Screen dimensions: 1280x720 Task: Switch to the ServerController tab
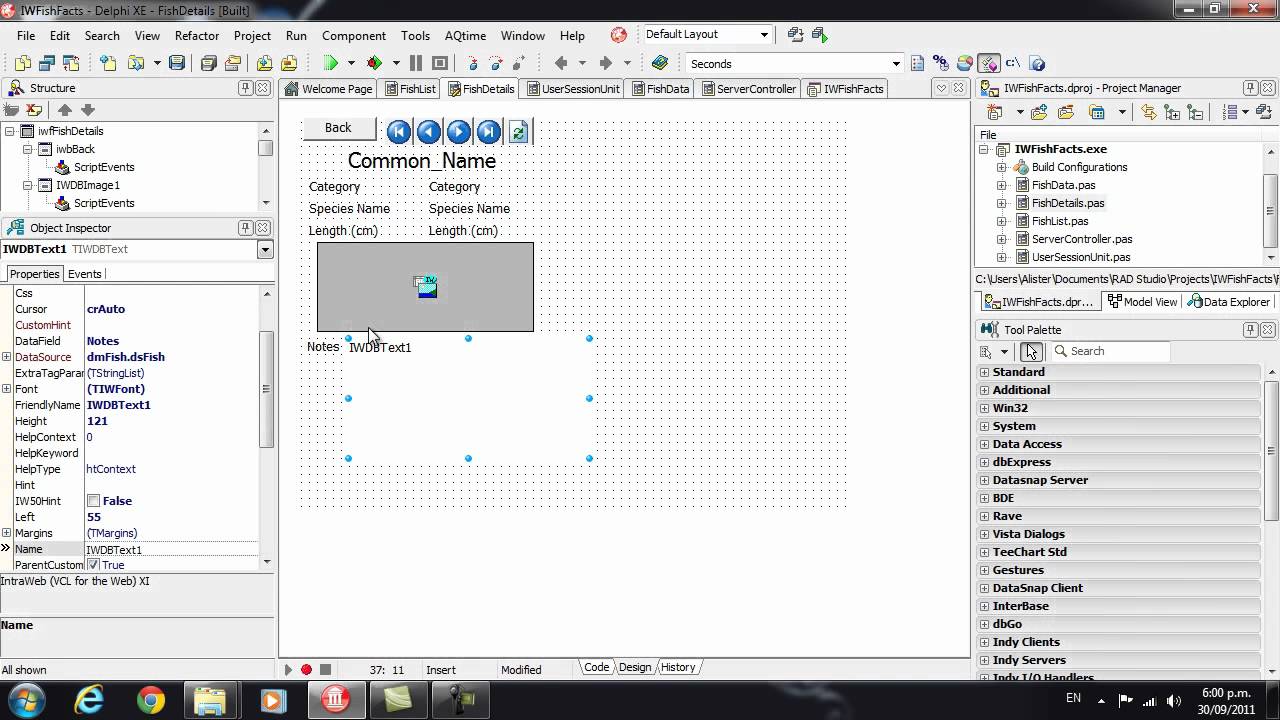[748, 89]
